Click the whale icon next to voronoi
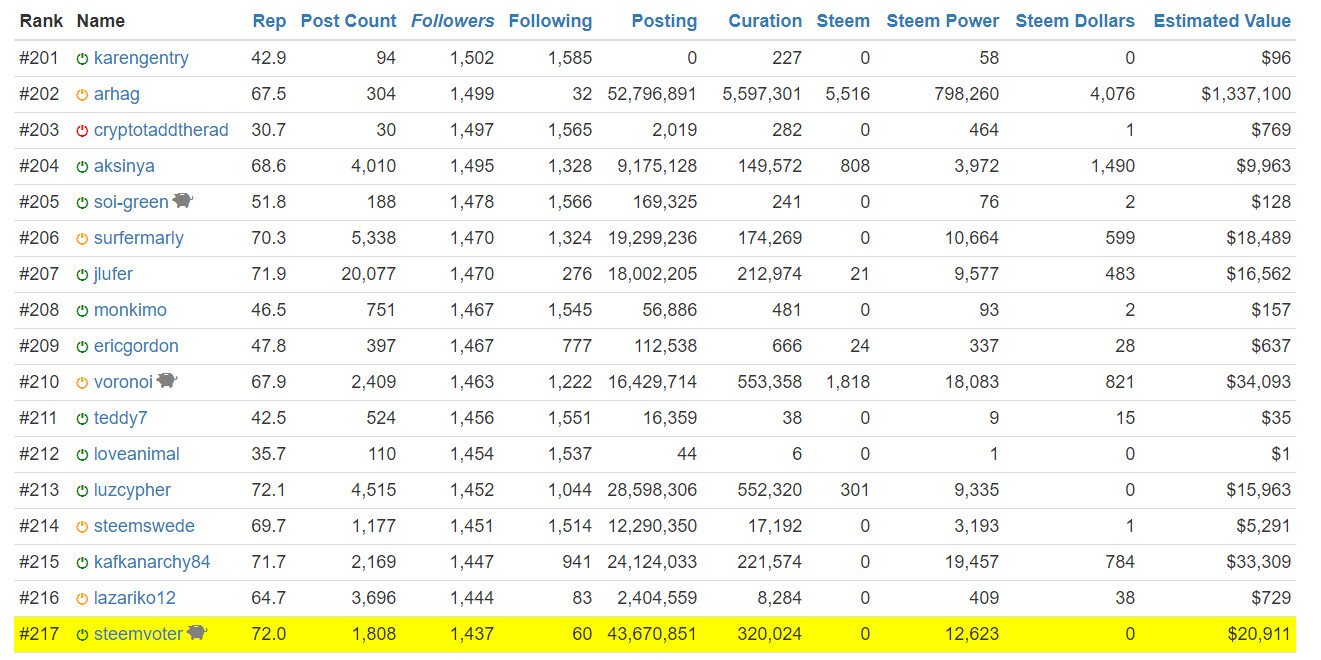Image resolution: width=1321 pixels, height=660 pixels. 167,381
